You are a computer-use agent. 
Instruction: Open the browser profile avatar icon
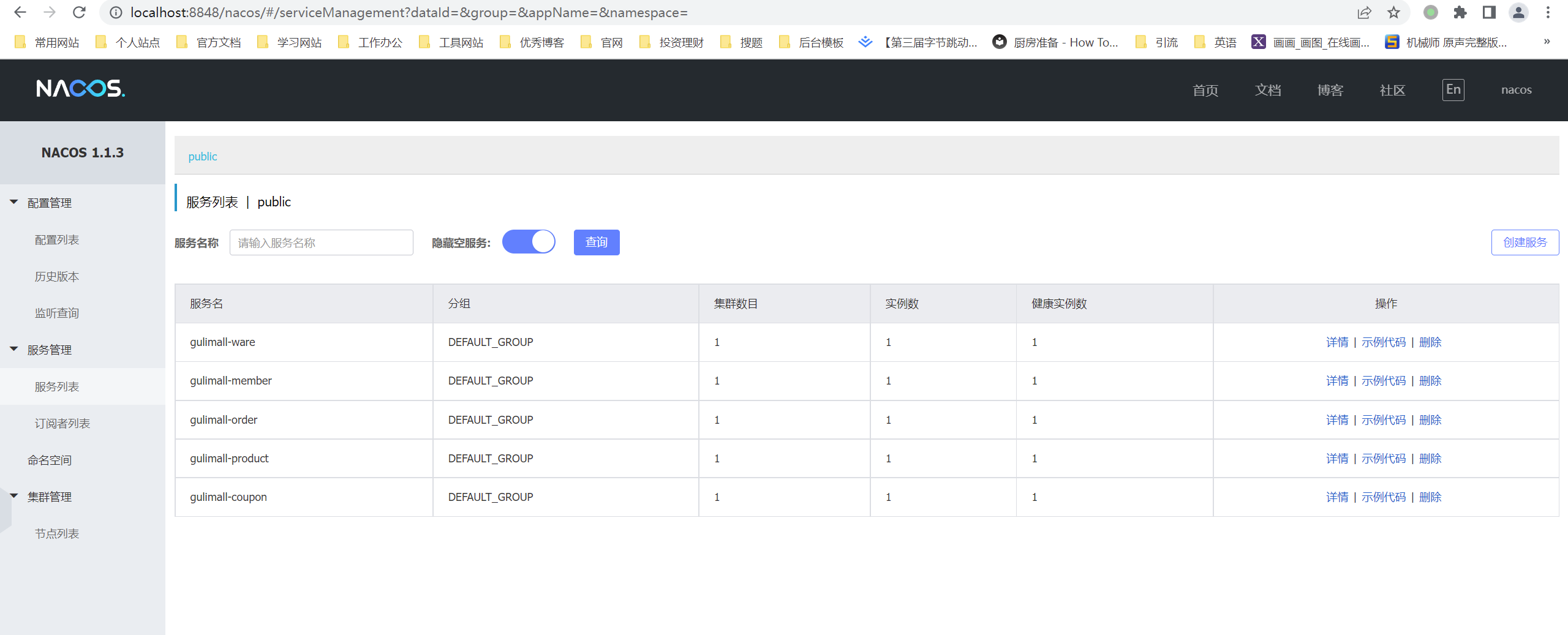[1518, 12]
